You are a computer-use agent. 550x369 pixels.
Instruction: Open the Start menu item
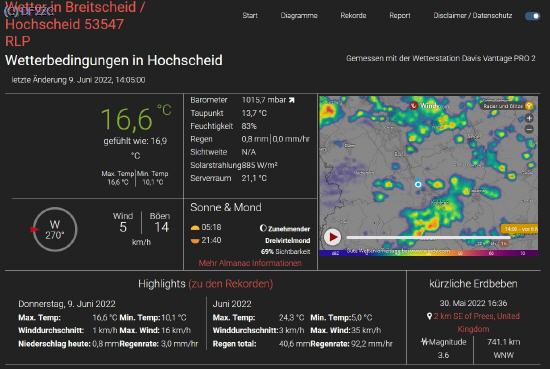pos(250,15)
